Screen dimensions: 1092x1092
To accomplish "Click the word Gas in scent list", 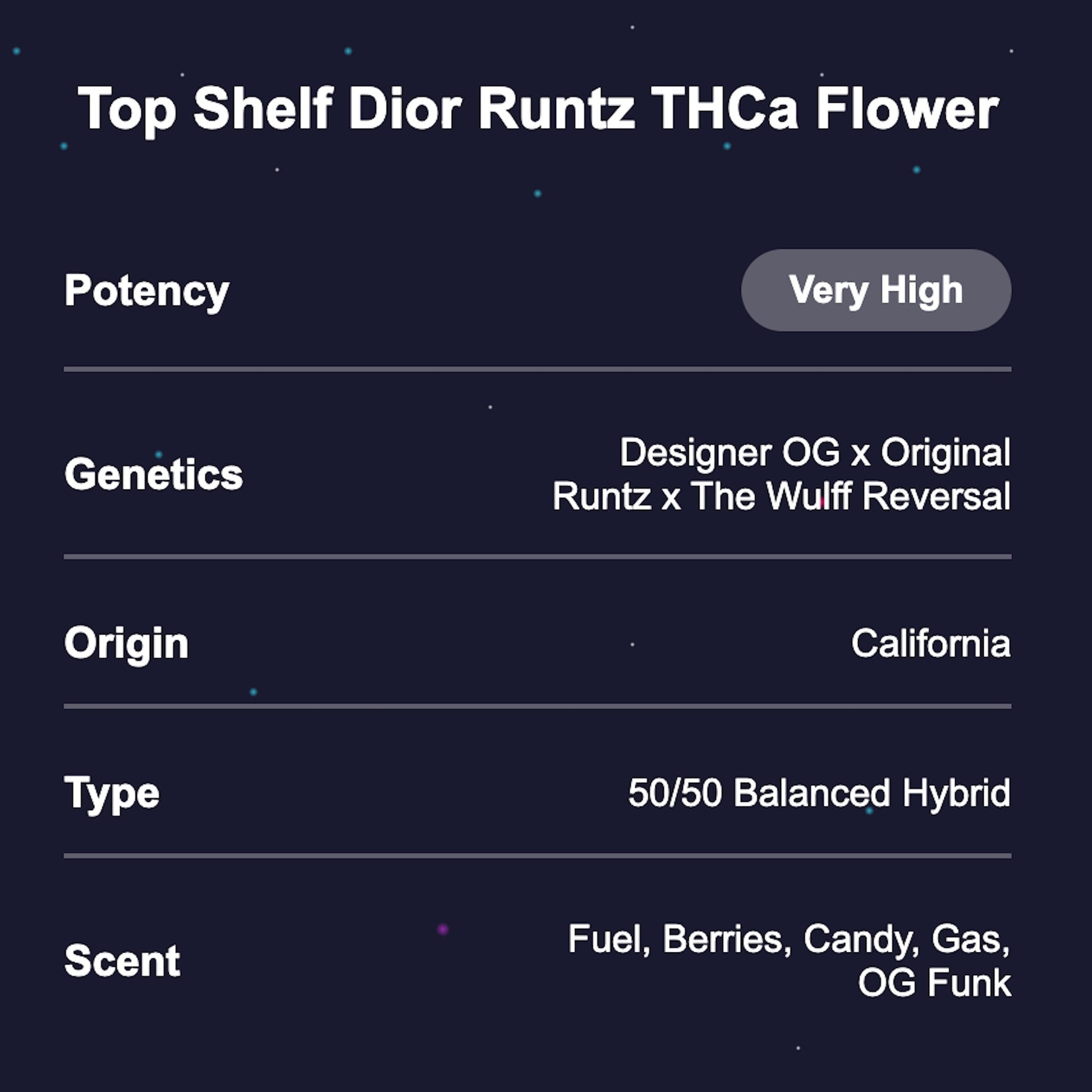I will pyautogui.click(x=969, y=939).
